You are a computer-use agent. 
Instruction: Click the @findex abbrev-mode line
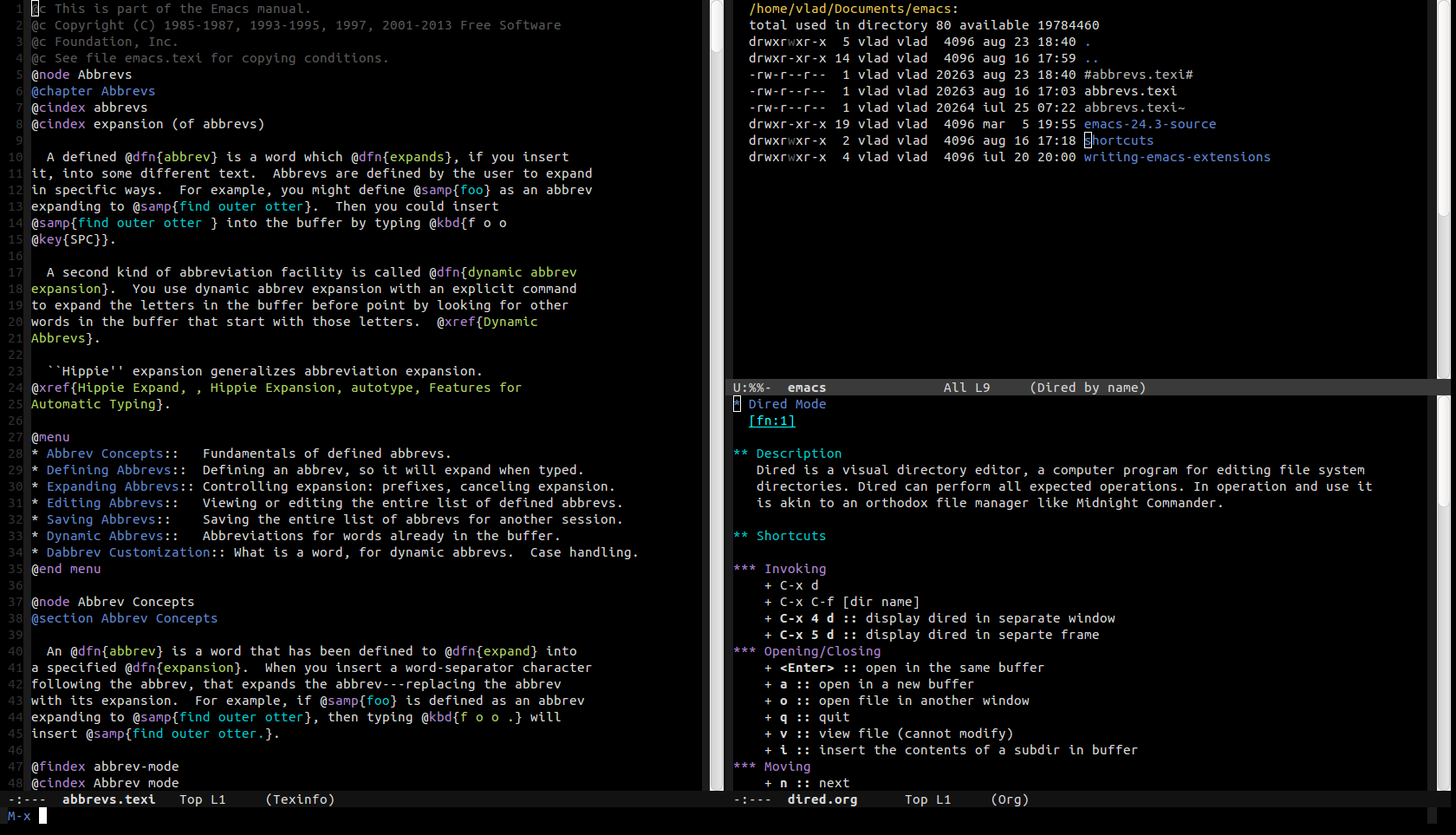coord(105,767)
